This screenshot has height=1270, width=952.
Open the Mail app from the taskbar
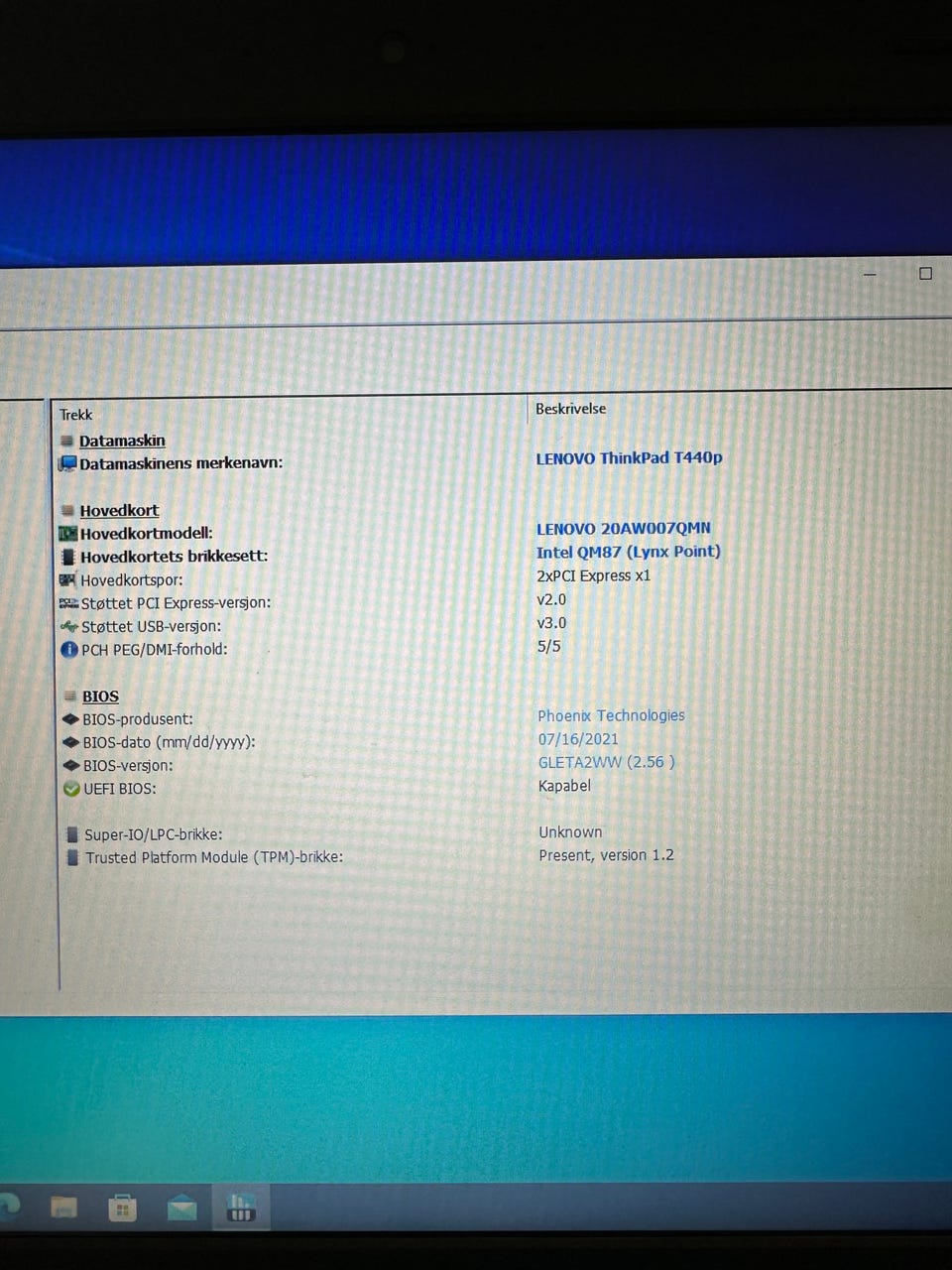(182, 1207)
